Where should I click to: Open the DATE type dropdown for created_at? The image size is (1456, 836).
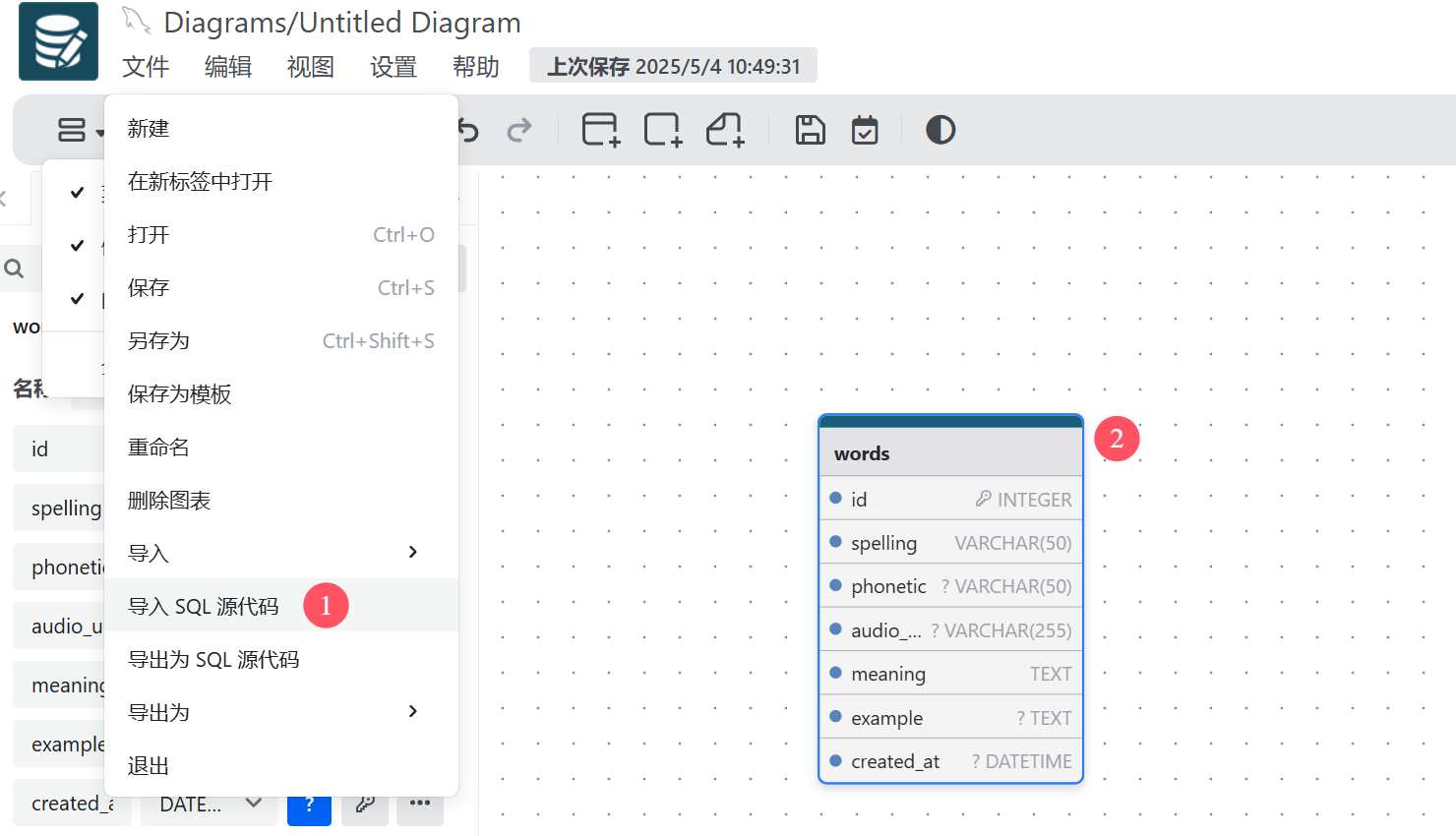210,804
